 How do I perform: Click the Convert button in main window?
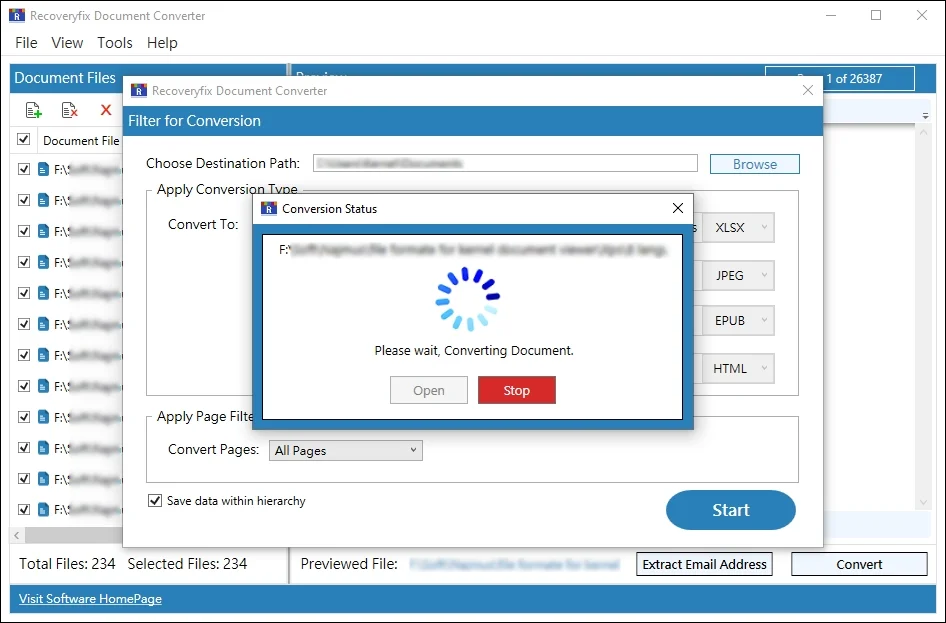859,564
